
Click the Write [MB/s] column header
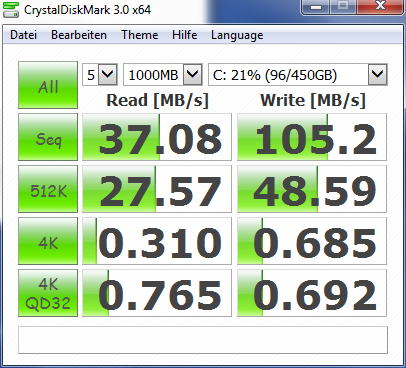(313, 100)
